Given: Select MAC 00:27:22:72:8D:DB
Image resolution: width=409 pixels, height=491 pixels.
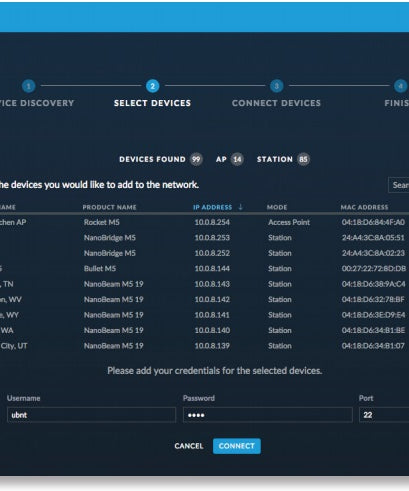Looking at the screenshot, I should click(374, 268).
